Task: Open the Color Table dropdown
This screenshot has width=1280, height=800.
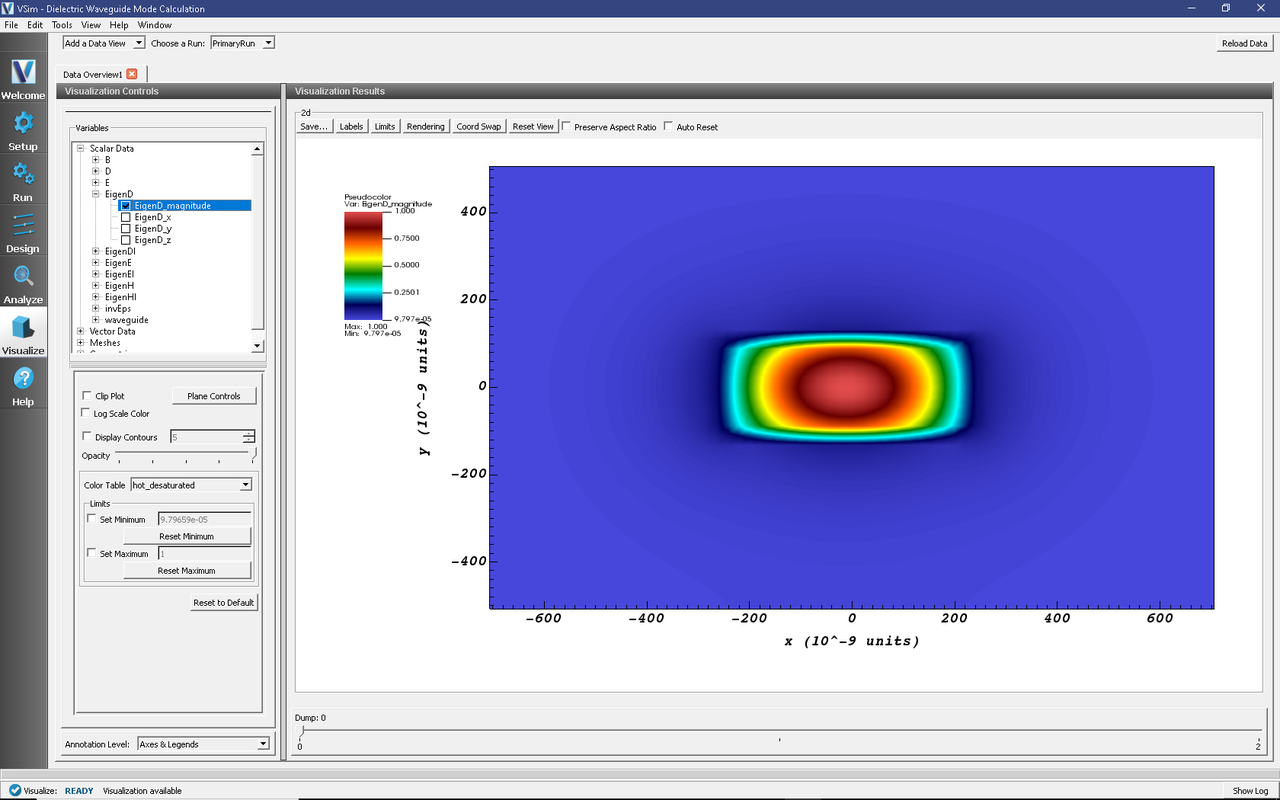Action: tap(191, 485)
